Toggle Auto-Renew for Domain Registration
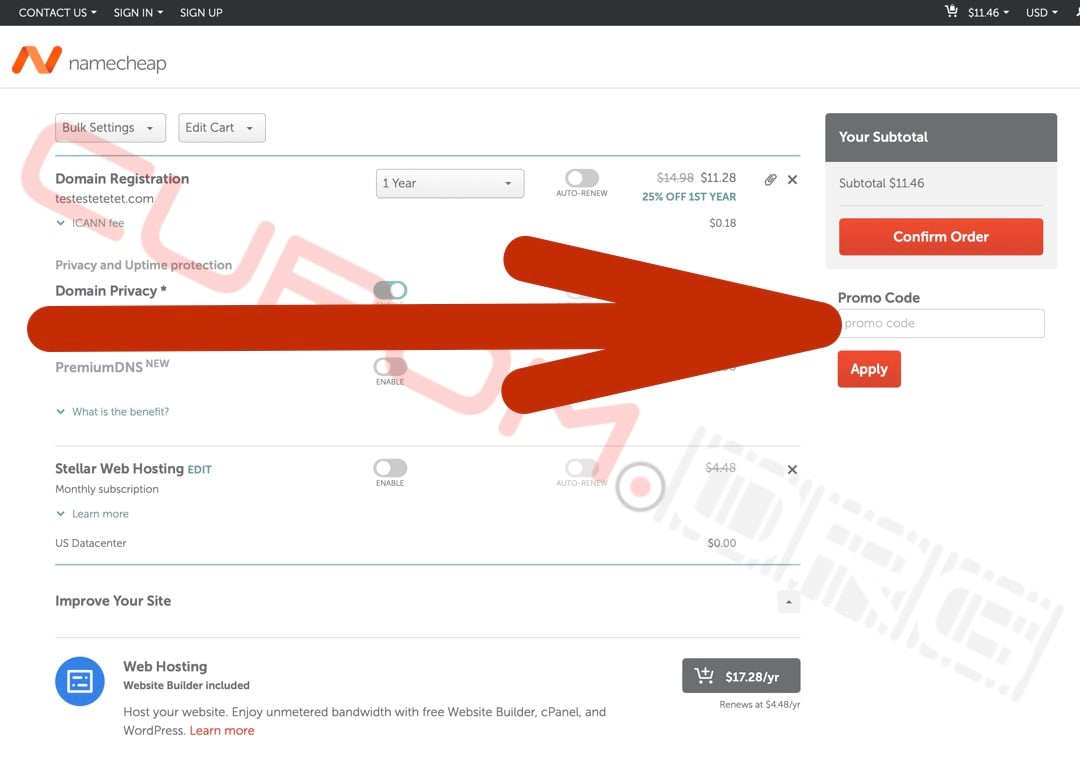Viewport: 1080px width, 759px height. (x=582, y=178)
